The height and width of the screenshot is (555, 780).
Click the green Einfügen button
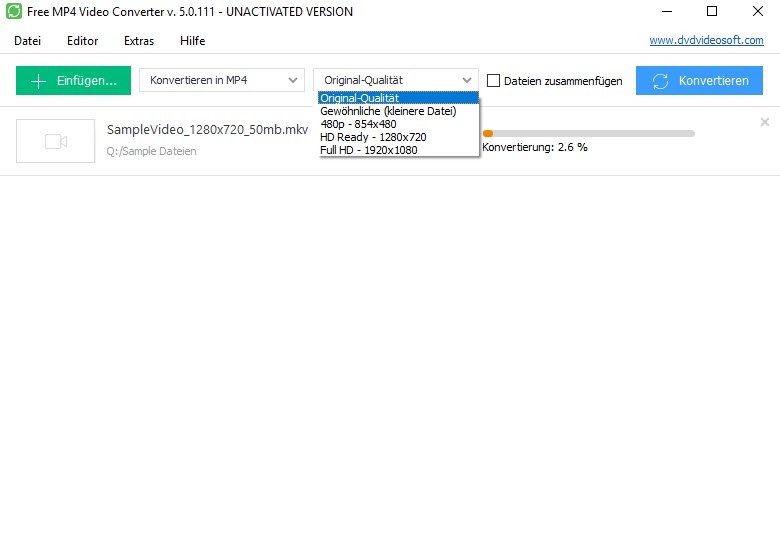[x=74, y=81]
